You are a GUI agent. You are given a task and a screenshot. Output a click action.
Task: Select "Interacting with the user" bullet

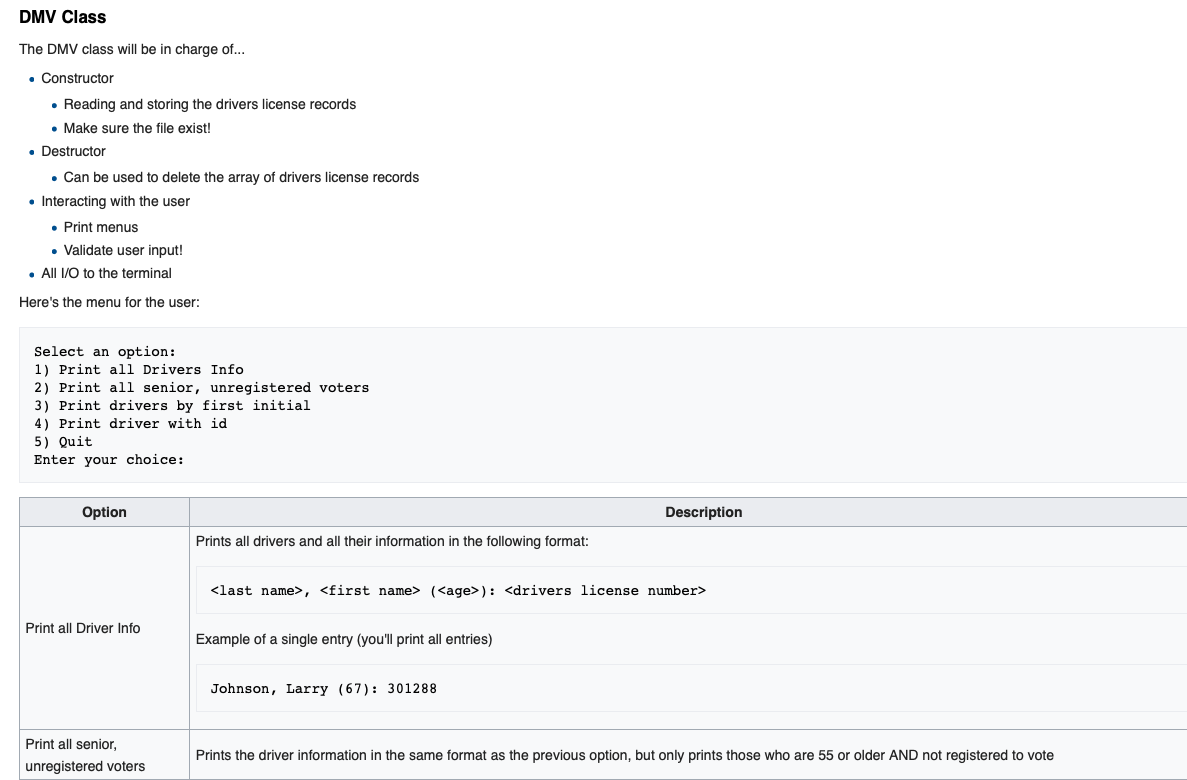116,201
